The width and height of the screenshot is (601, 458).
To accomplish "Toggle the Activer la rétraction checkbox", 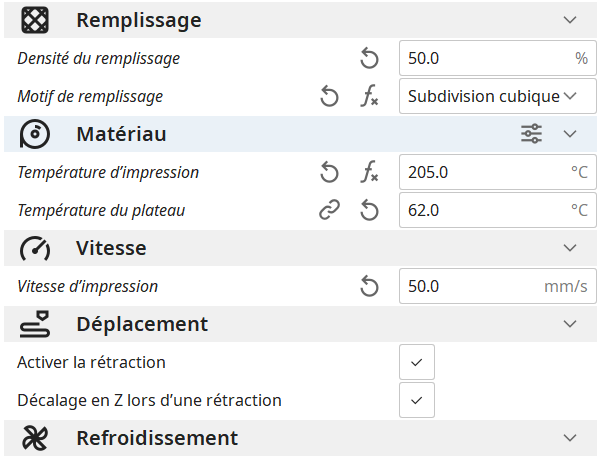I will 416,362.
